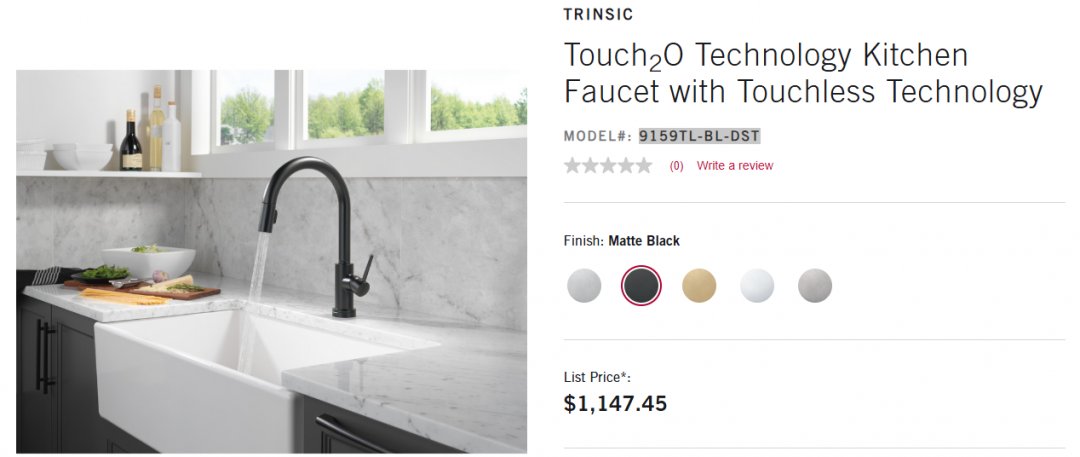Rate the faucet with the first star

click(x=572, y=165)
